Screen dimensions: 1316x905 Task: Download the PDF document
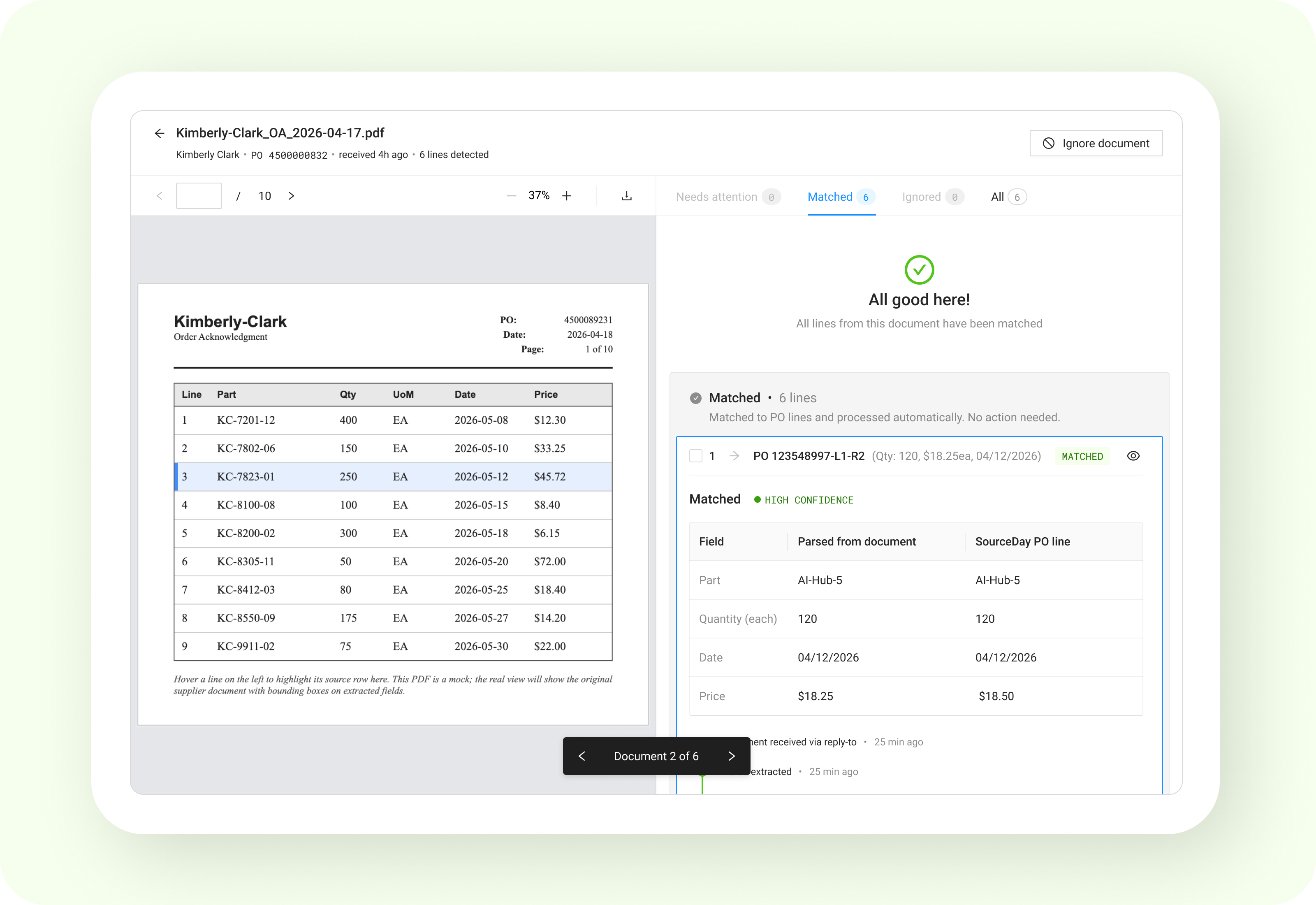[626, 196]
